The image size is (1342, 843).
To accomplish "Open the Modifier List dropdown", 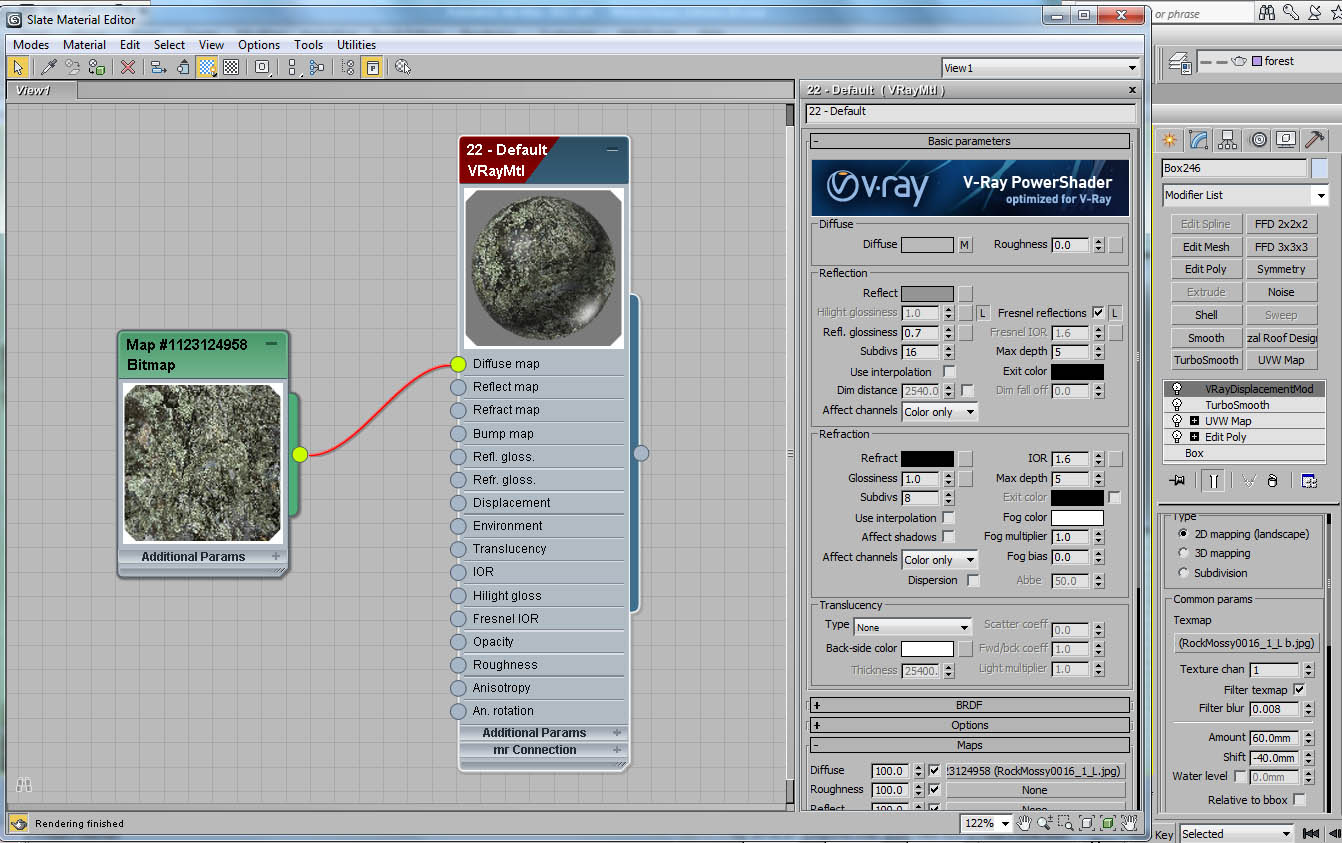I will click(1245, 195).
